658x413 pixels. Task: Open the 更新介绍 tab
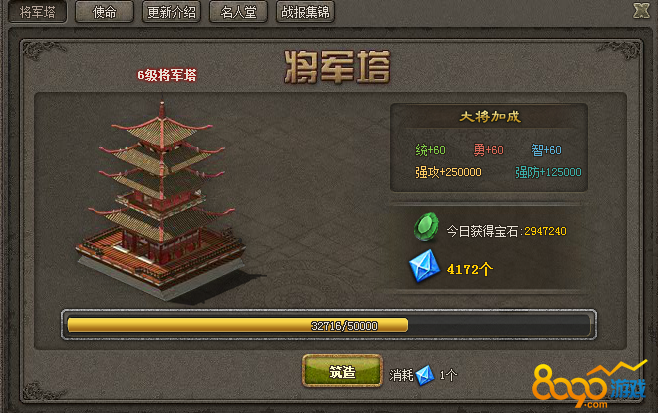point(171,12)
